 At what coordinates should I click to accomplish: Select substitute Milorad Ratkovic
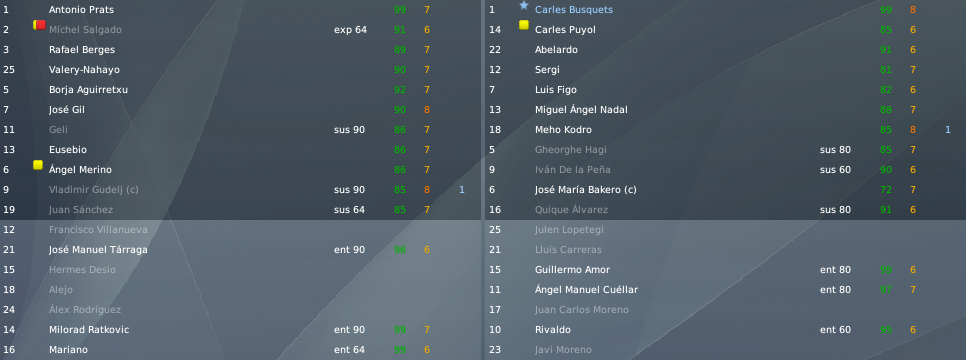[89, 330]
